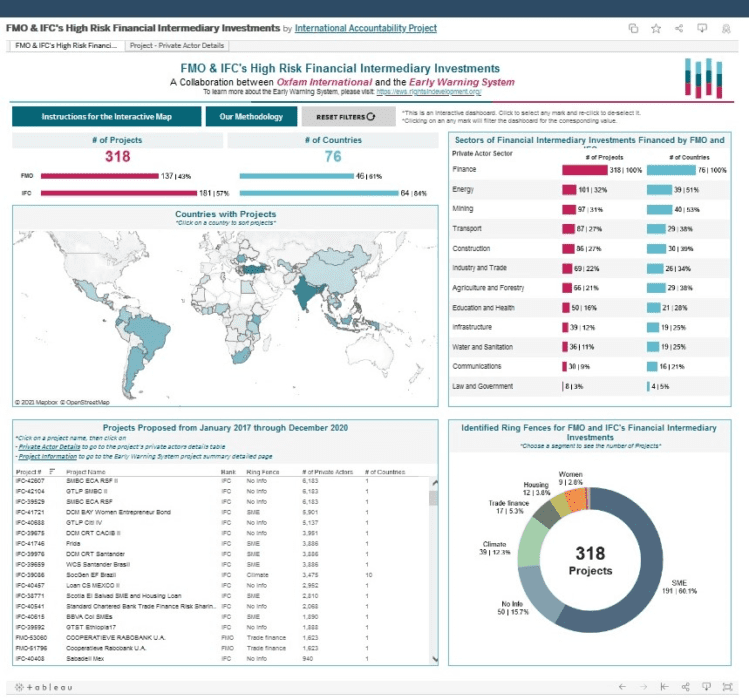Select the IFC countries bar (64 | 84%)
Screen dimensions: 749x700
(x=319, y=193)
